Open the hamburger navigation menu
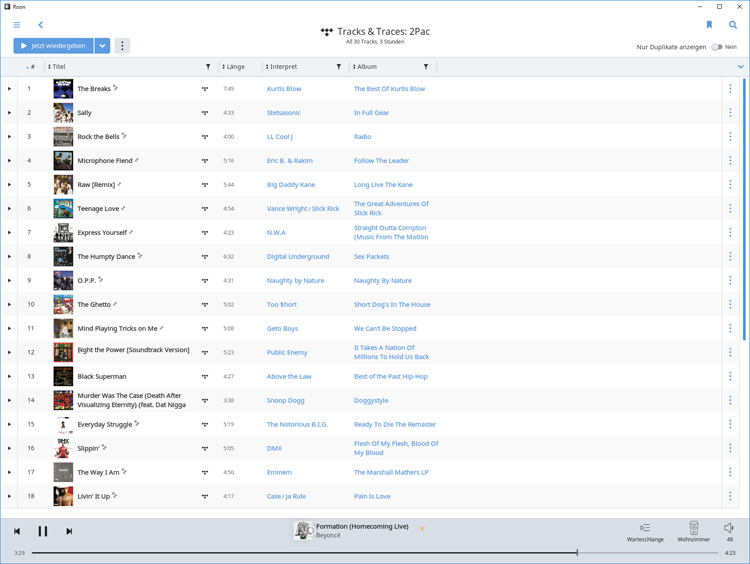Viewport: 750px width, 564px height. (x=17, y=25)
